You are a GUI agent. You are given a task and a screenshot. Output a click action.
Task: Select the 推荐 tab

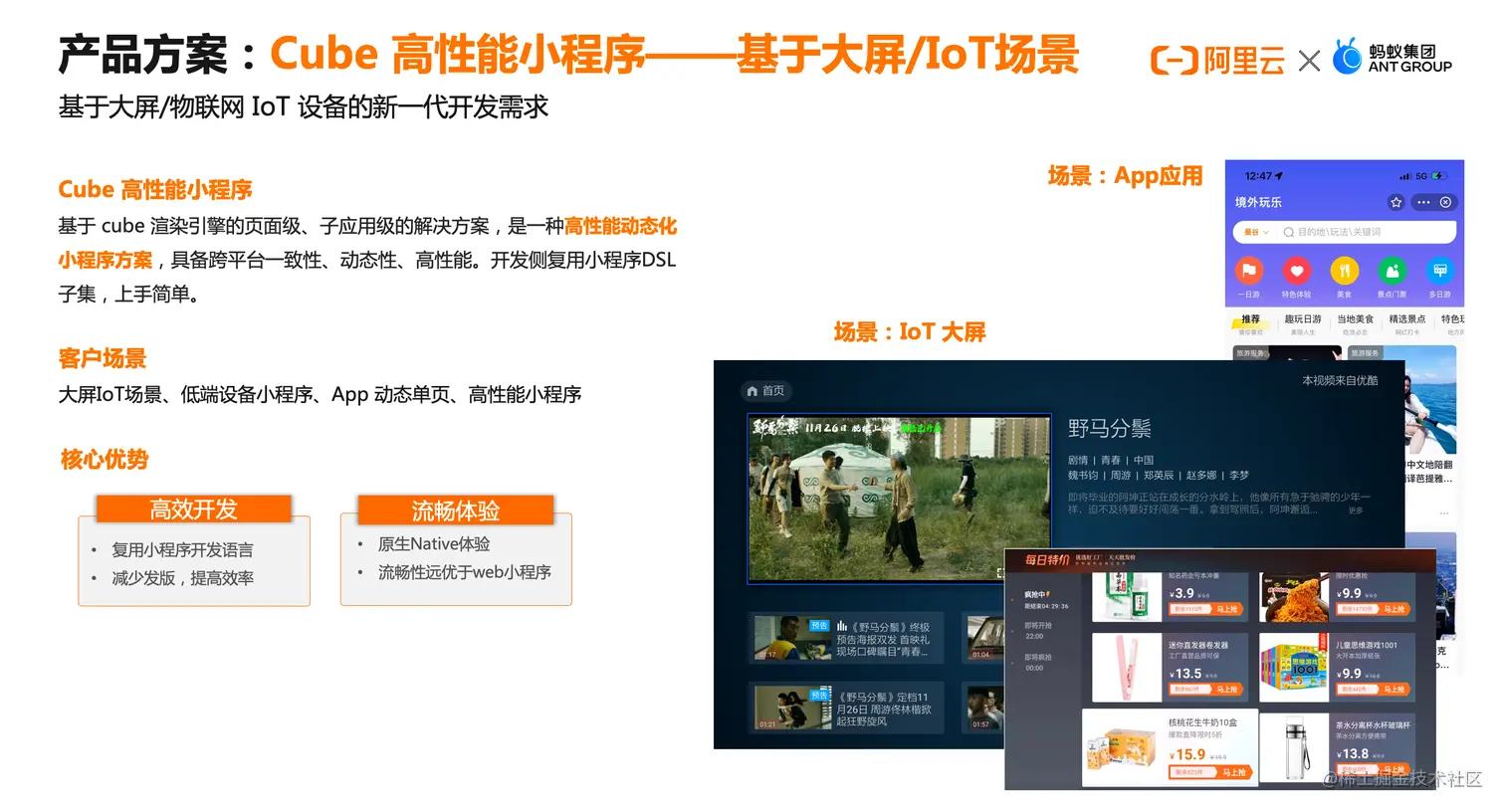(1250, 319)
